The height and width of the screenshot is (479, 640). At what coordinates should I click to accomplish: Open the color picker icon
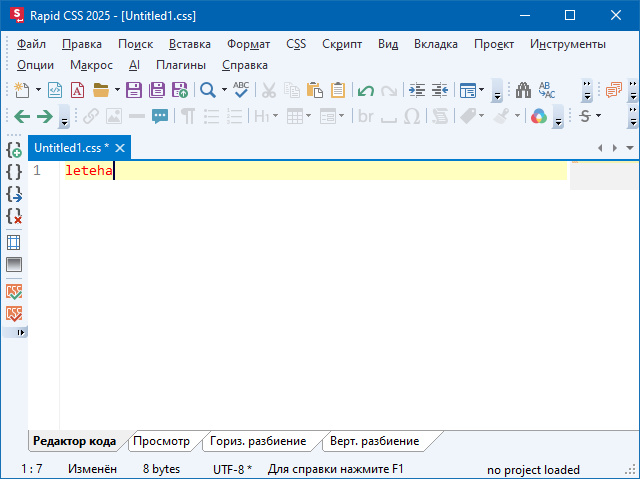pos(539,116)
